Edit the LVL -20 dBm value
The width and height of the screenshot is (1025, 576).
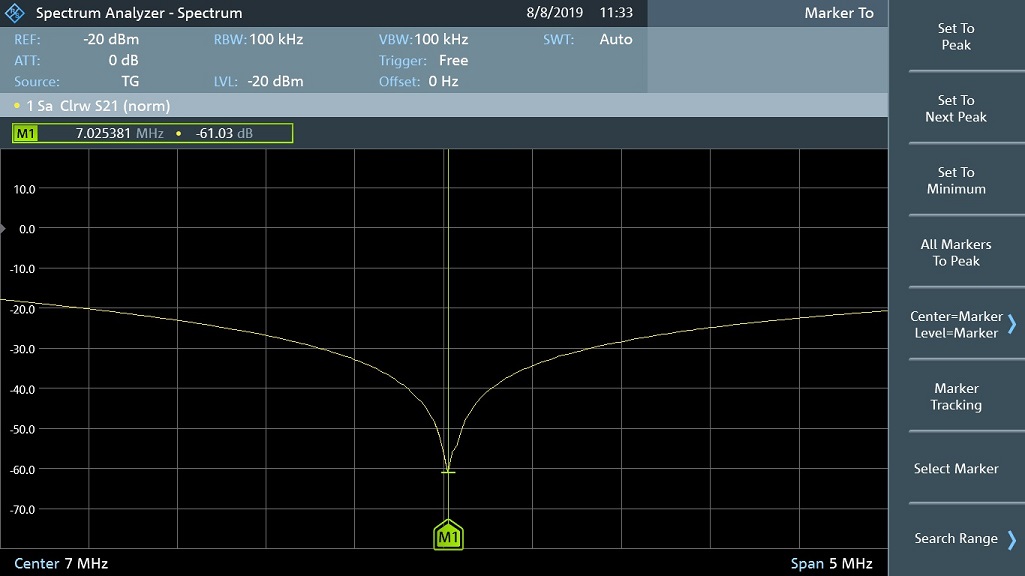(275, 81)
